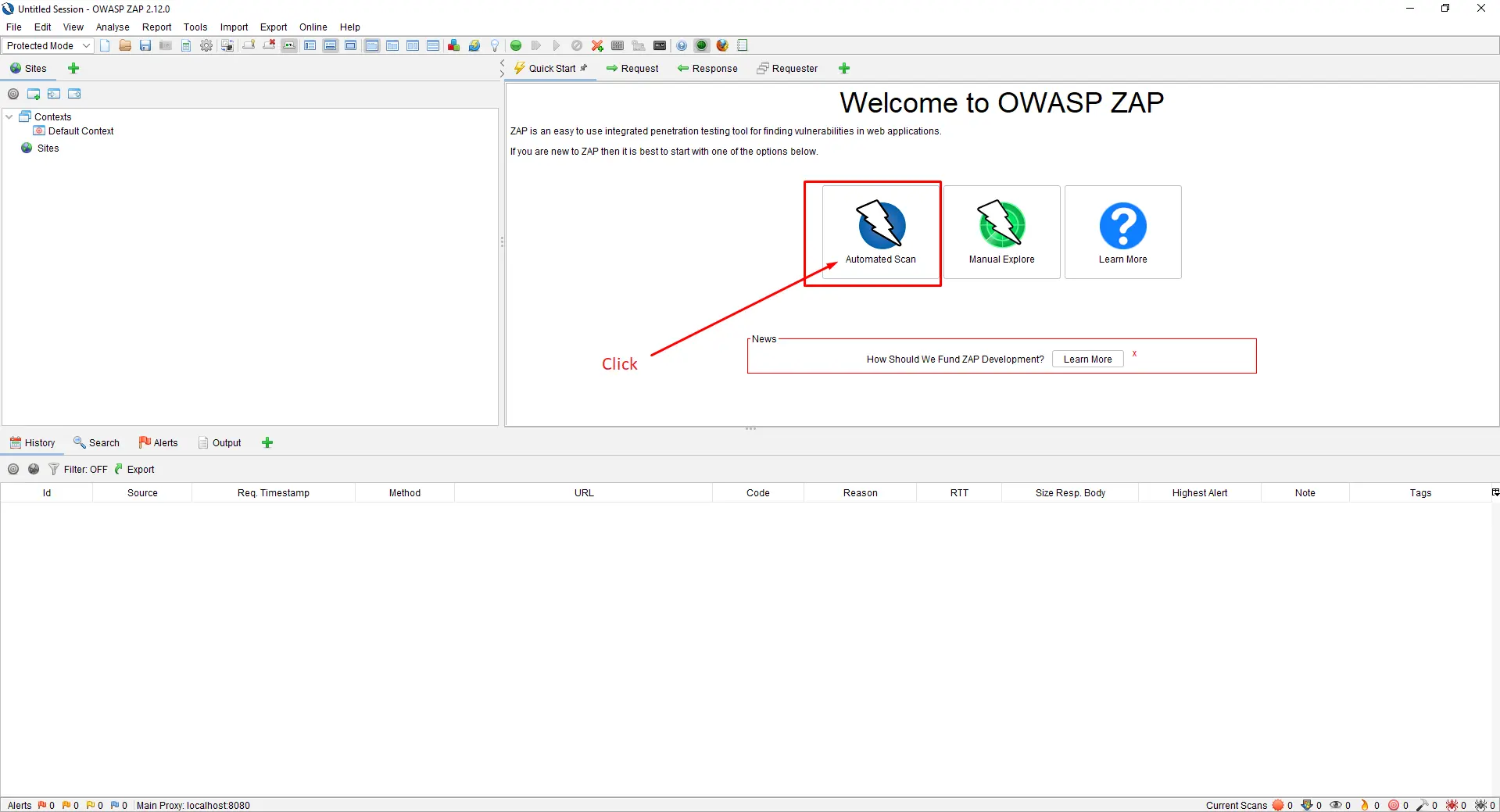Pin the Quick Start tab using its pin icon
Image resolution: width=1500 pixels, height=812 pixels.
585,68
